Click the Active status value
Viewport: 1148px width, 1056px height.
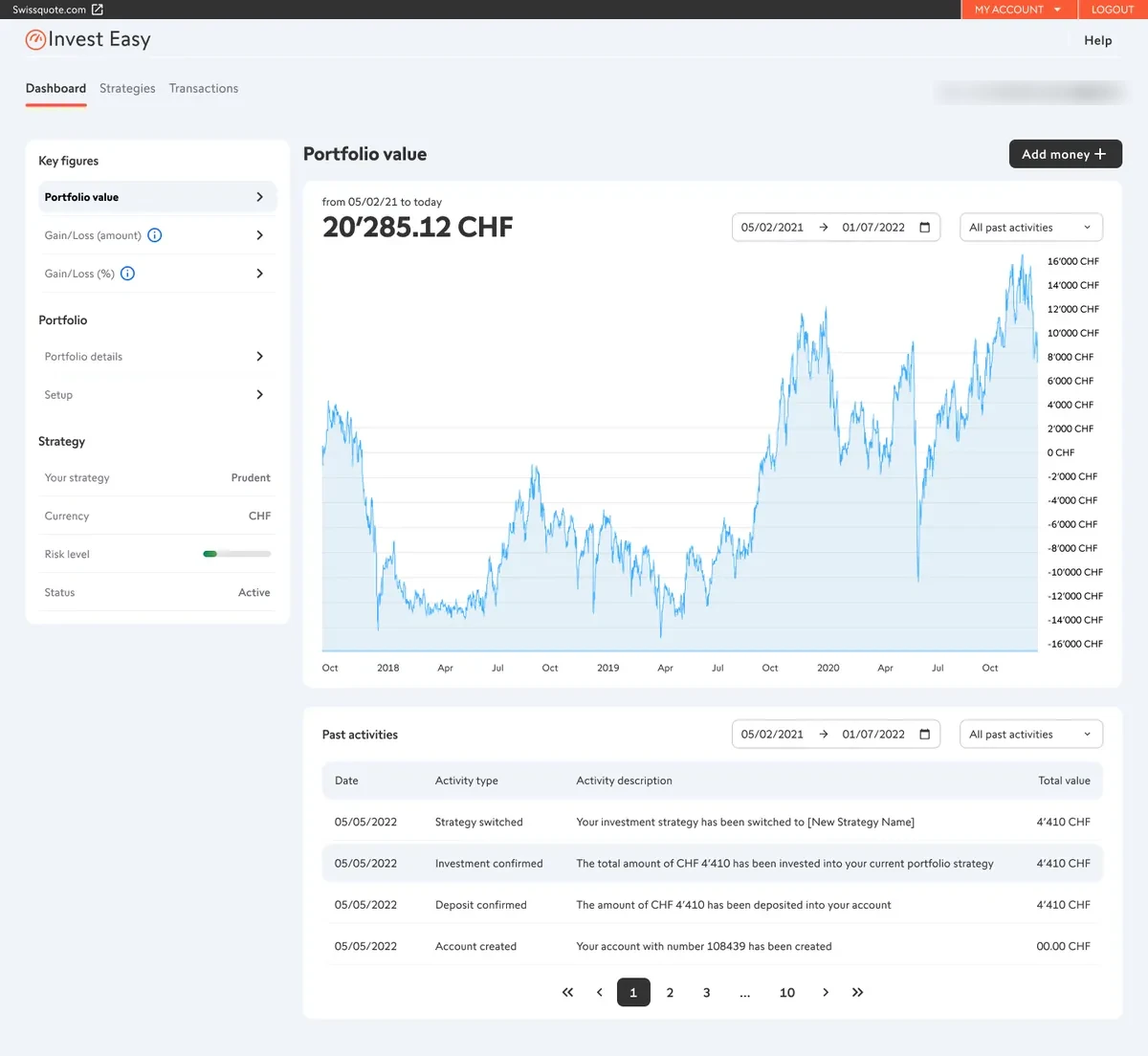[254, 593]
